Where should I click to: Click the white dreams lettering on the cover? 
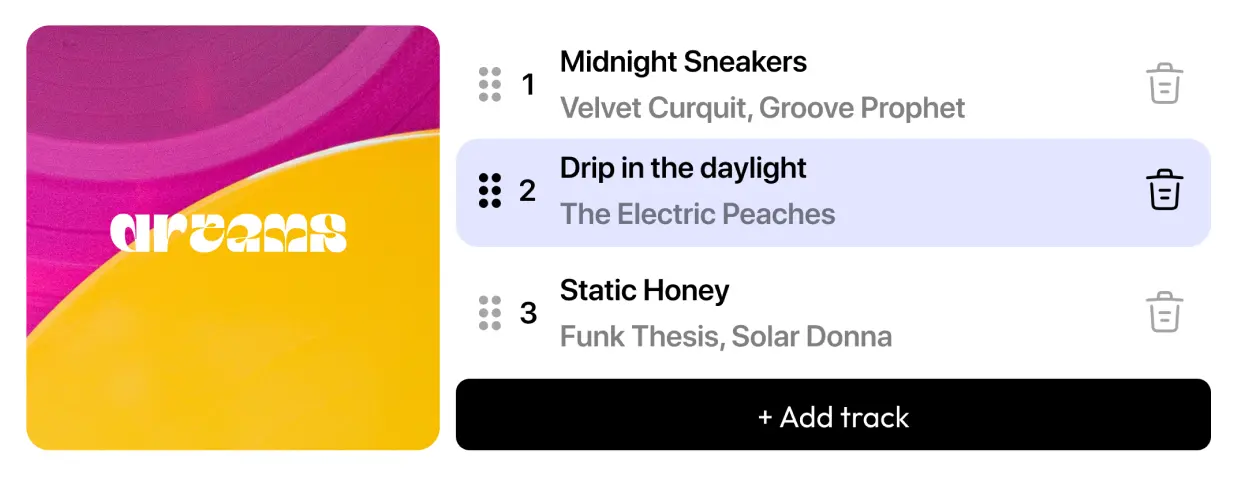(228, 233)
